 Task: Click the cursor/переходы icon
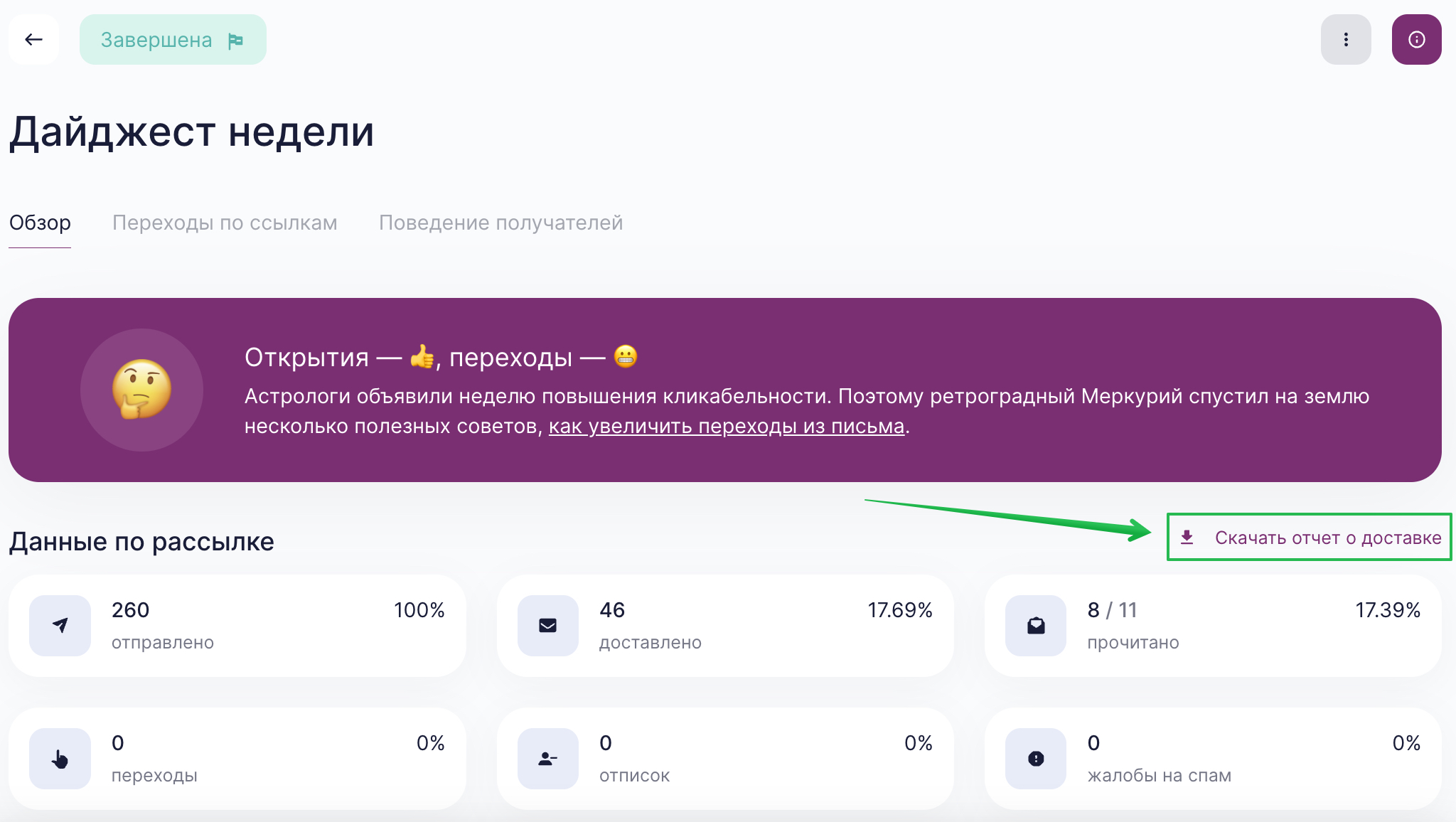(x=59, y=758)
